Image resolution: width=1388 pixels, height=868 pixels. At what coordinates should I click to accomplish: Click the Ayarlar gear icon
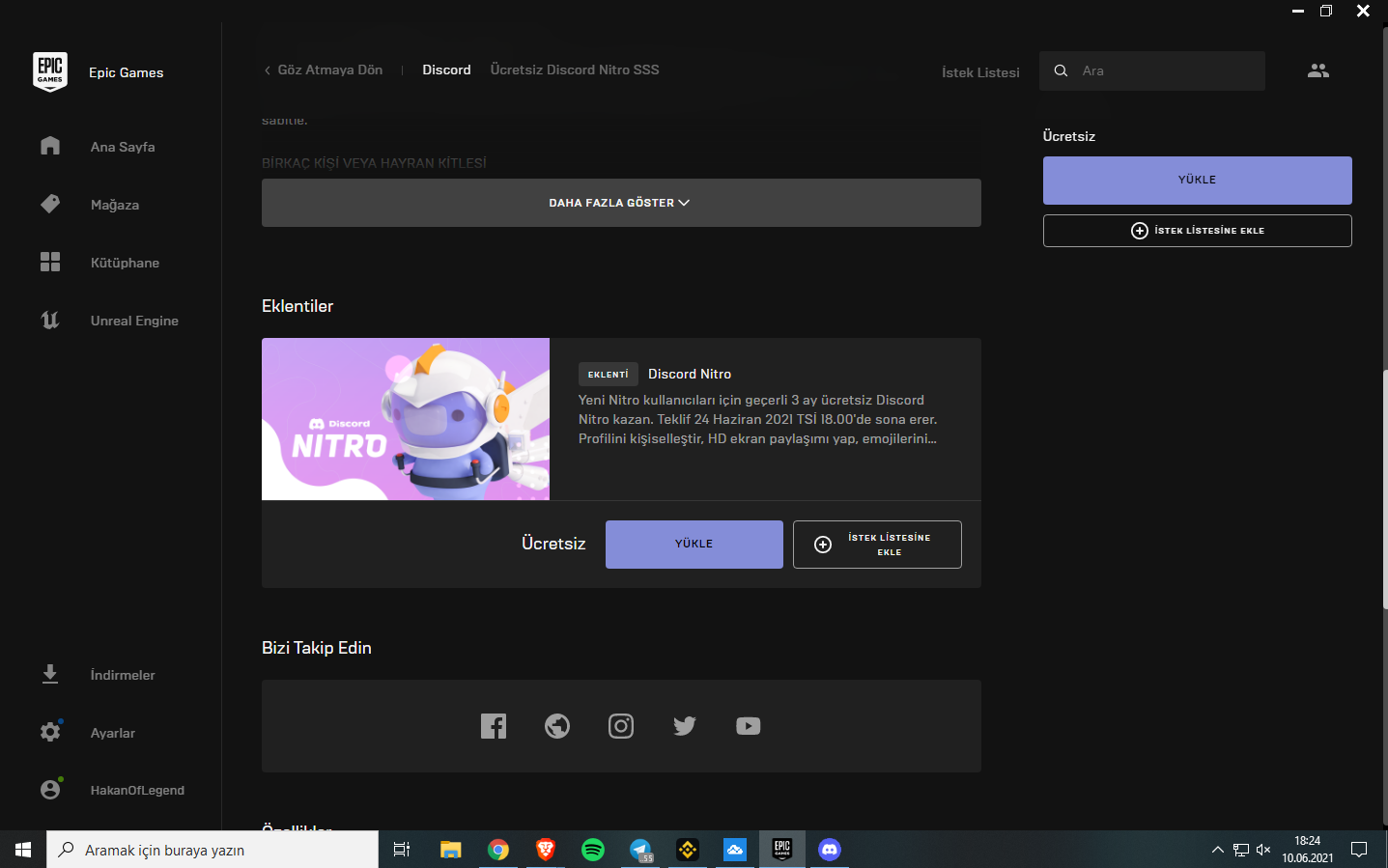50,732
